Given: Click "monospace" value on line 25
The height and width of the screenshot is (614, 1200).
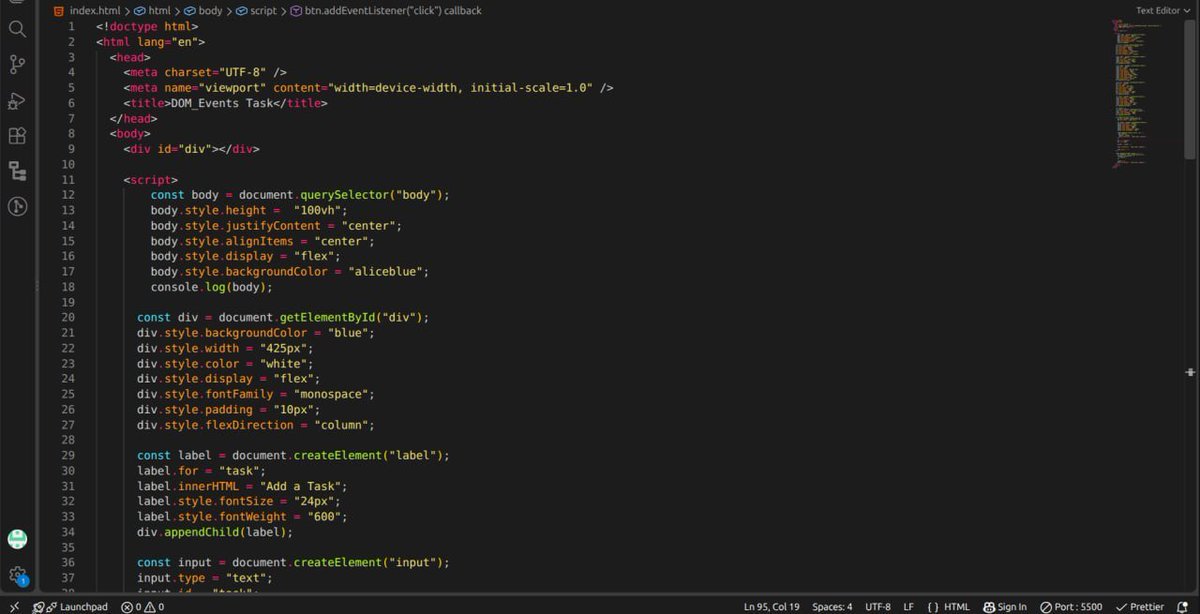Looking at the screenshot, I should (x=331, y=394).
